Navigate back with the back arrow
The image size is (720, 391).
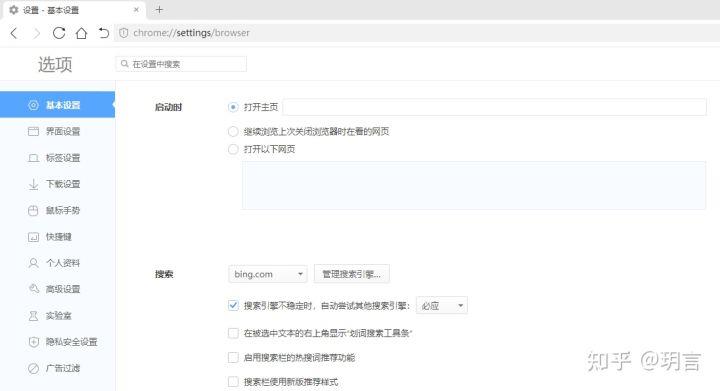click(x=14, y=33)
